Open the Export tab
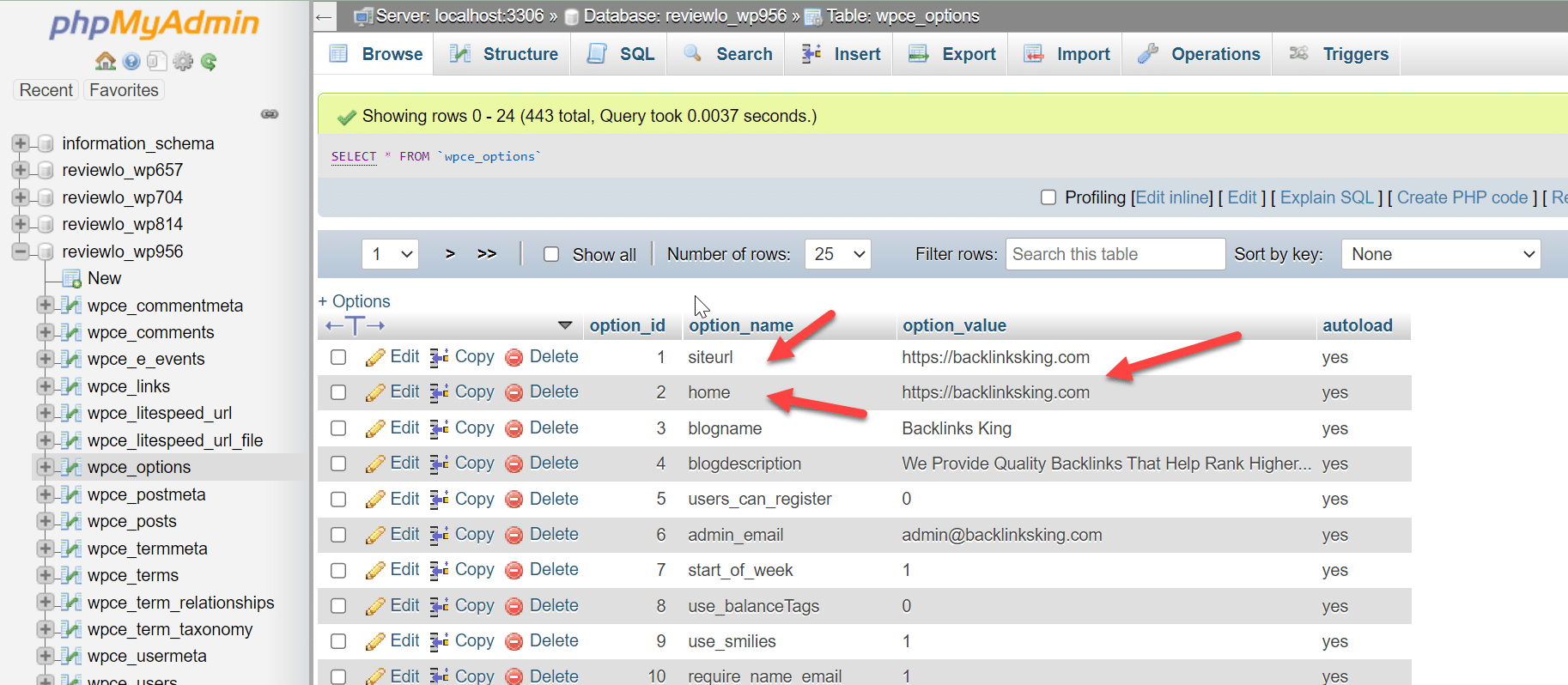 [x=951, y=54]
